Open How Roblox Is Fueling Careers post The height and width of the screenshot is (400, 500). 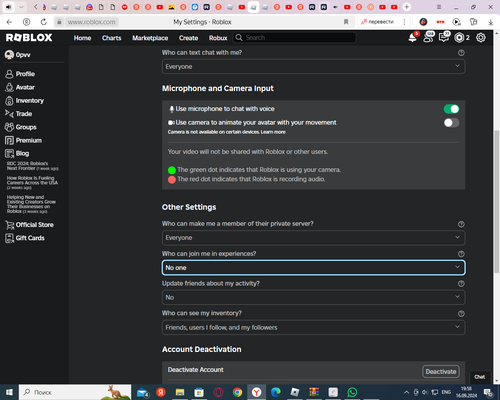click(32, 183)
